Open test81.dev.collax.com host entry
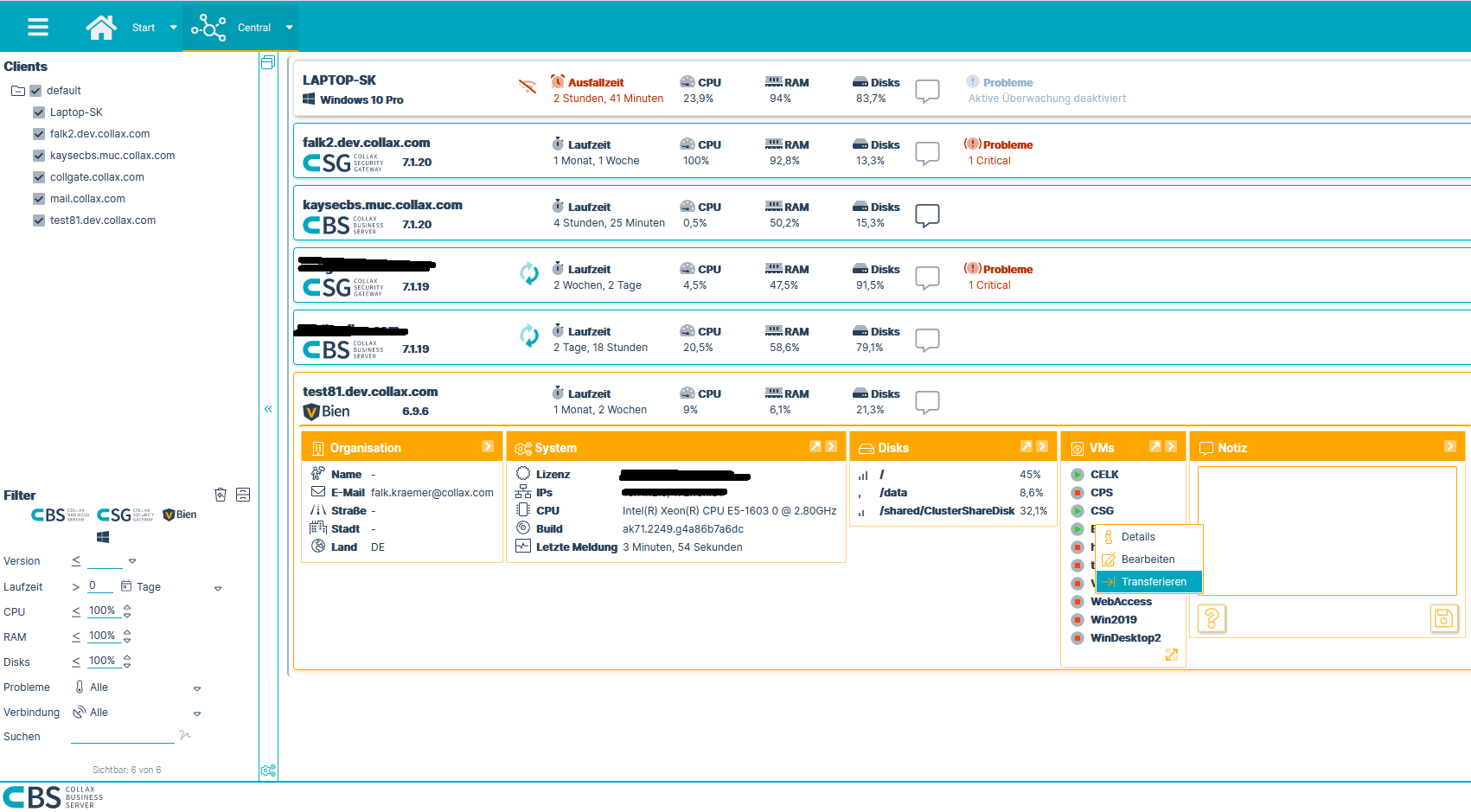The image size is (1471, 812). point(370,392)
